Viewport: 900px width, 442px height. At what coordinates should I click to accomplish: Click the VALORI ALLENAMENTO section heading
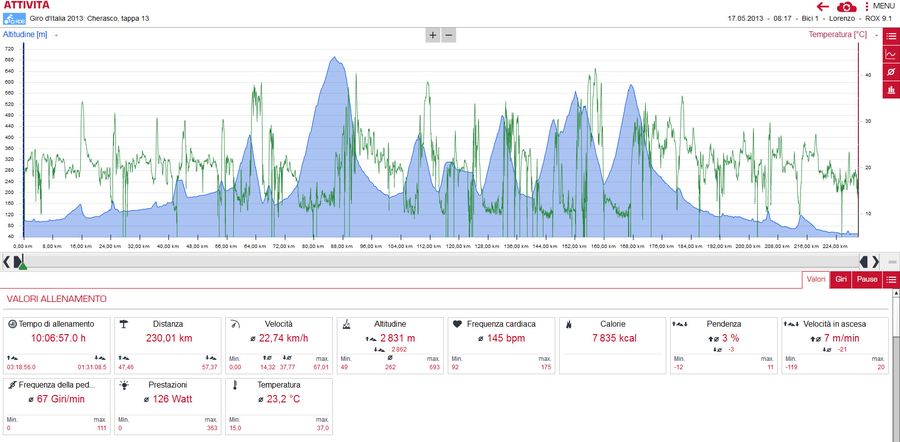57,299
